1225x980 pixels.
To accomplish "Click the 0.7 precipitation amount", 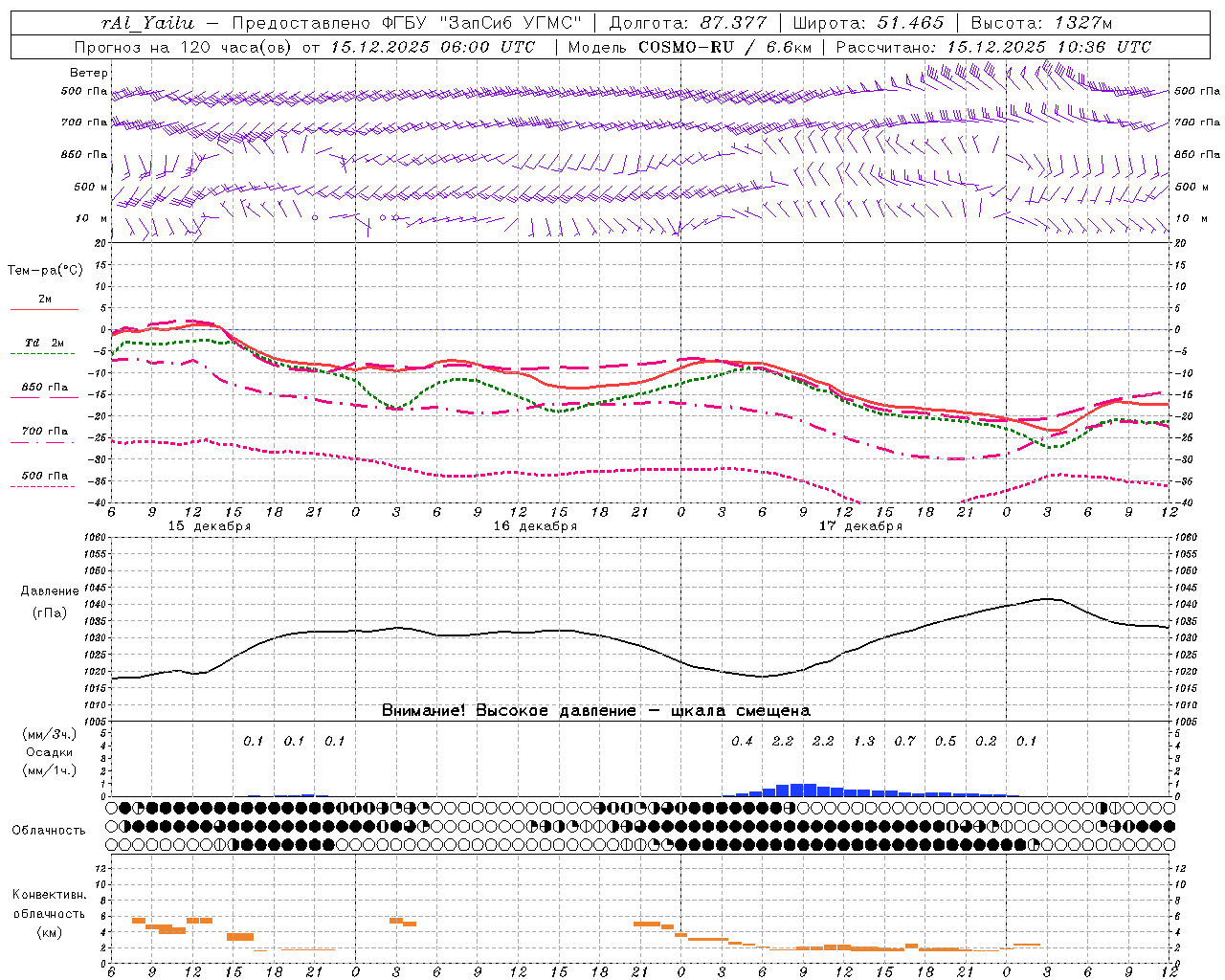I will point(904,741).
